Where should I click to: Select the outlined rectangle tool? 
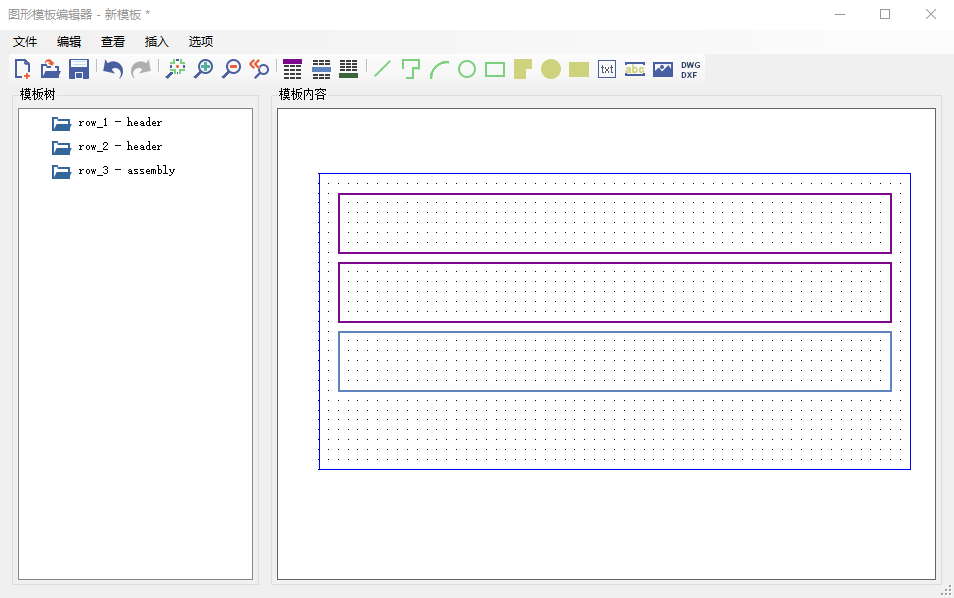[495, 69]
